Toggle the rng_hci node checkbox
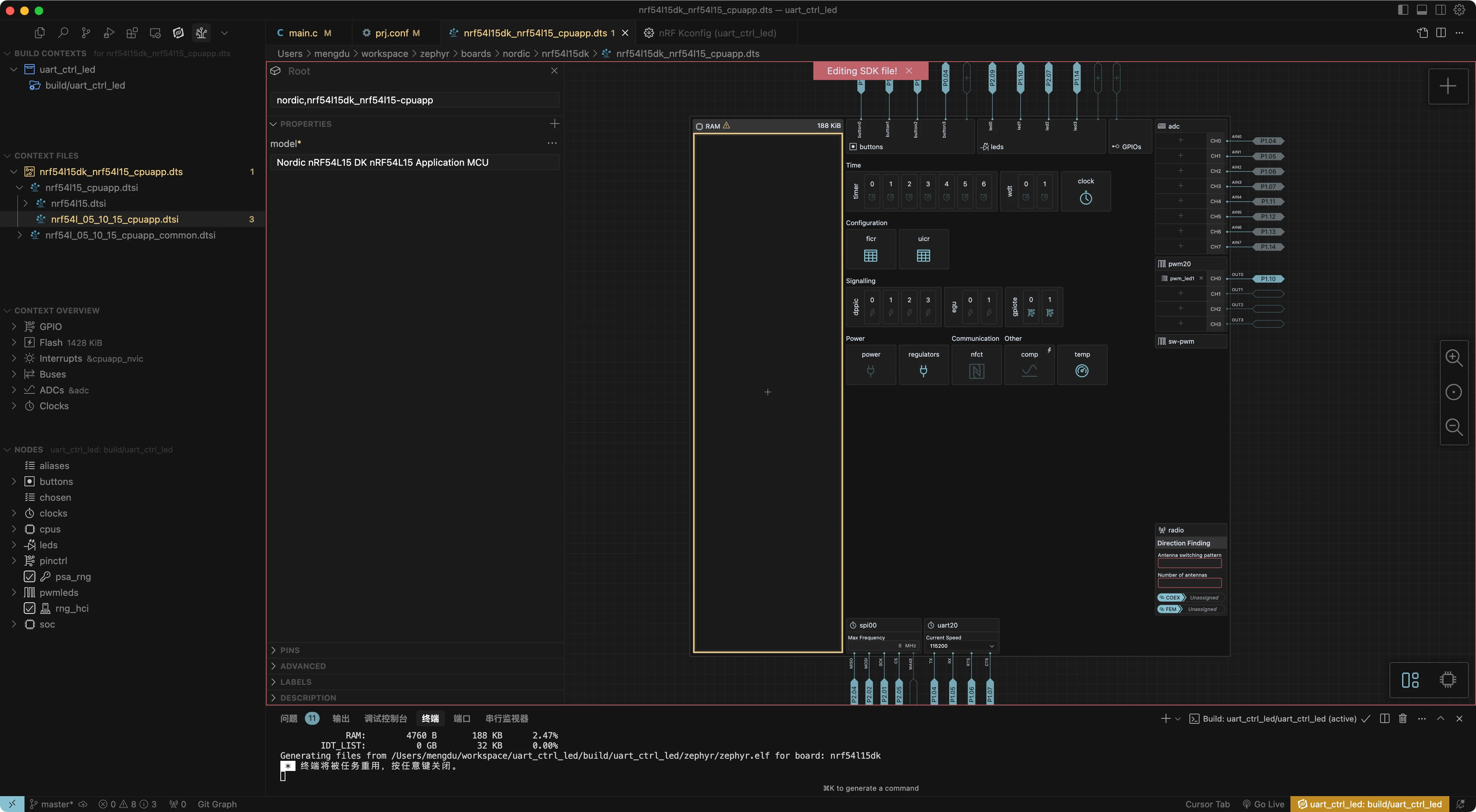The width and height of the screenshot is (1476, 812). tap(30, 608)
